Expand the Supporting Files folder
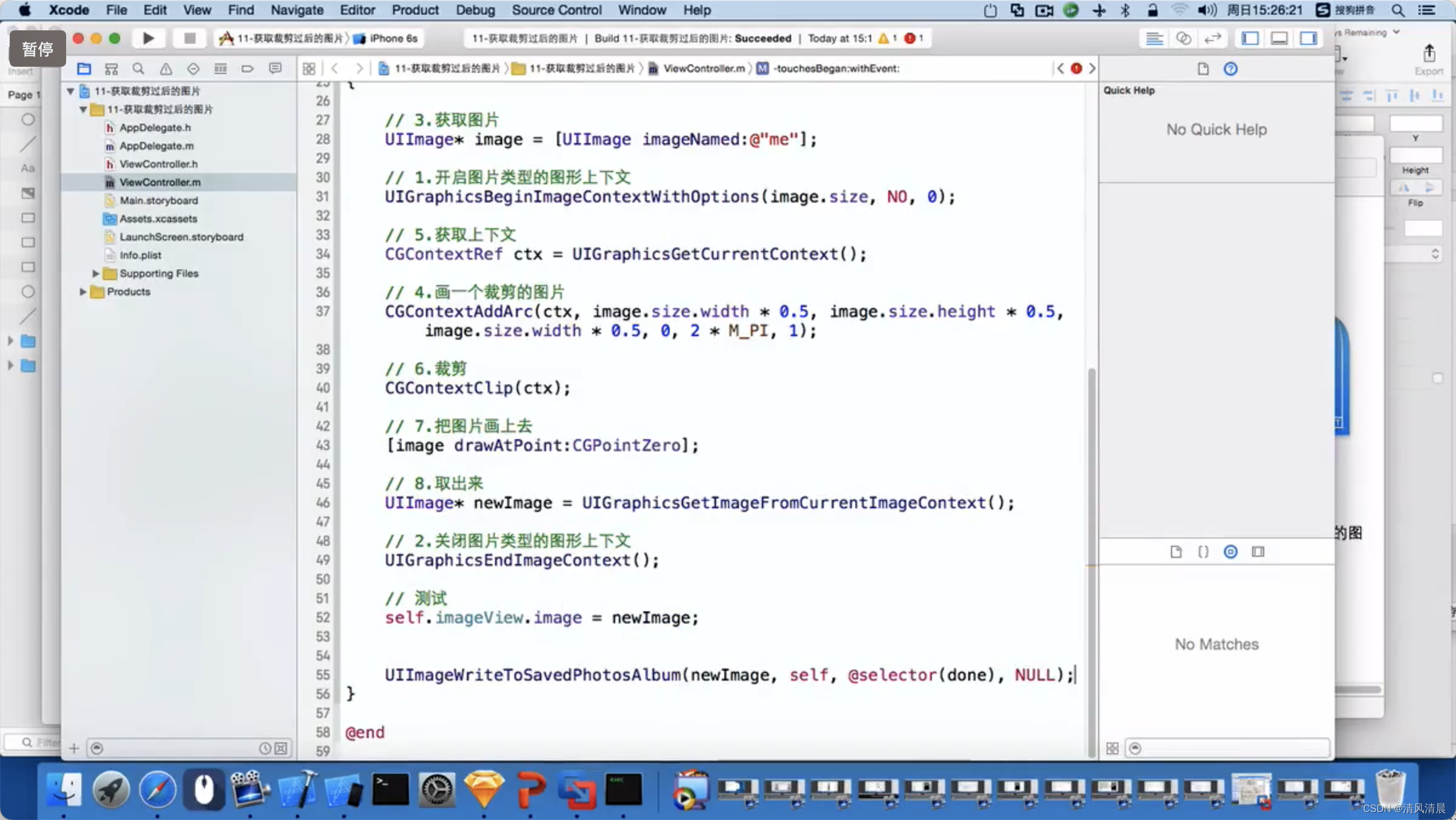The image size is (1456, 820). [x=95, y=274]
